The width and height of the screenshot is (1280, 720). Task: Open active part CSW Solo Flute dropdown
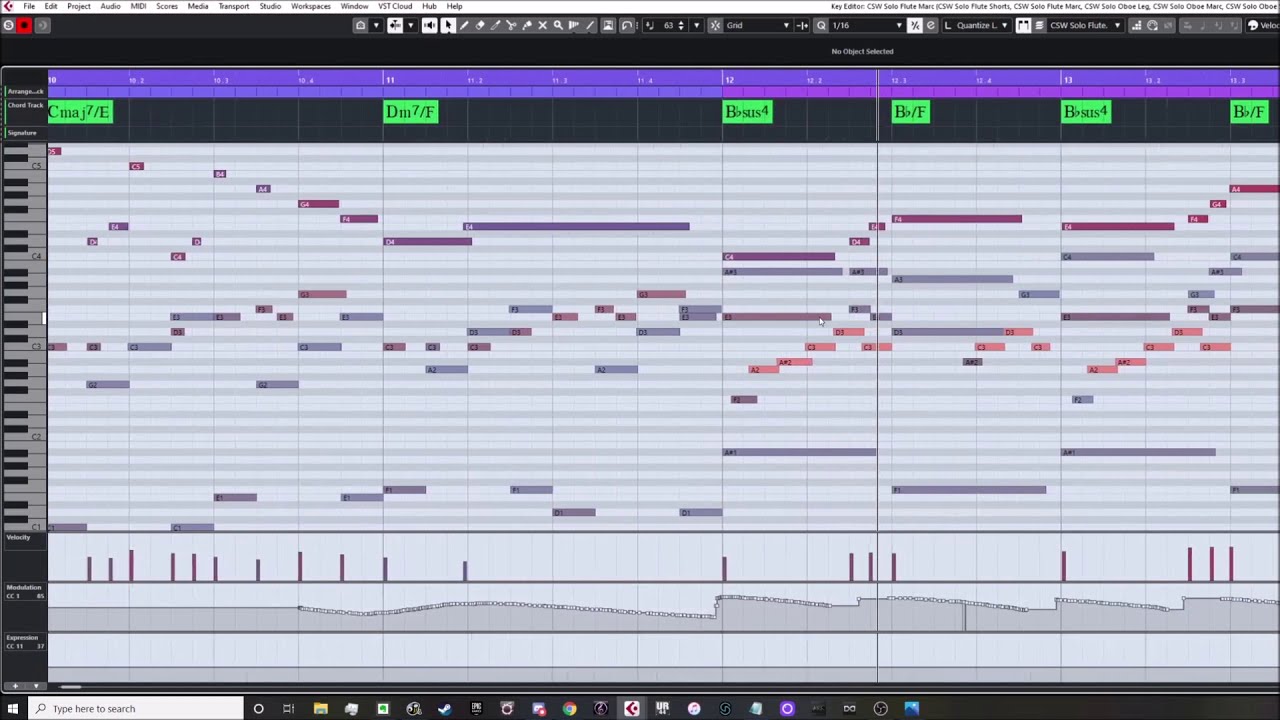pos(1085,25)
